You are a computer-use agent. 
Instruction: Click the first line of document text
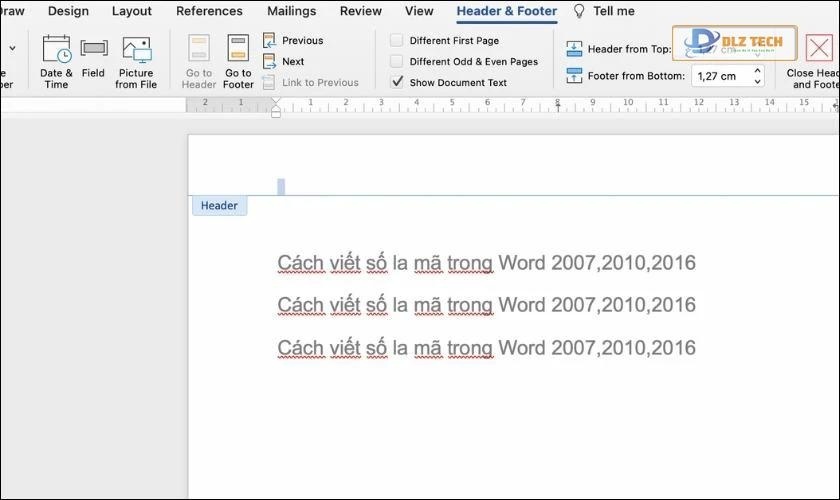click(x=486, y=263)
